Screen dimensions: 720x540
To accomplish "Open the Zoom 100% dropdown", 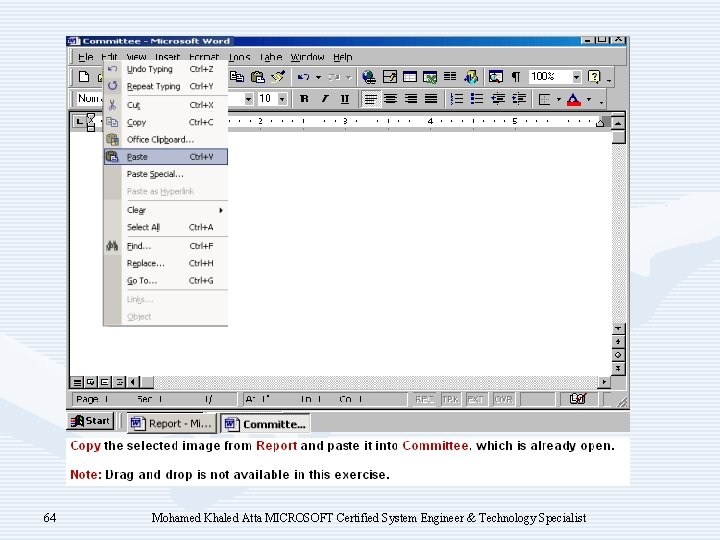I will [x=577, y=77].
